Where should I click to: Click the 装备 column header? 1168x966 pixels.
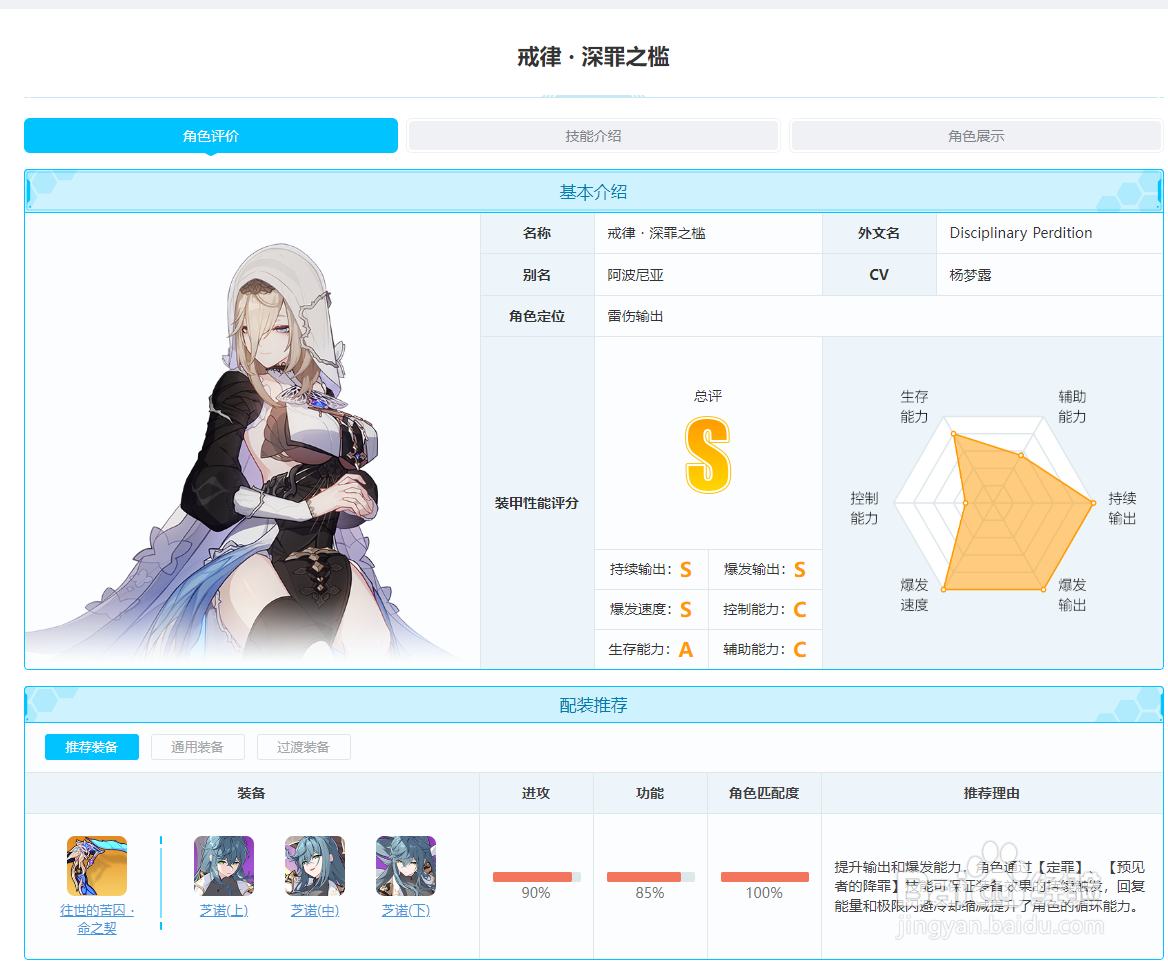pos(252,793)
